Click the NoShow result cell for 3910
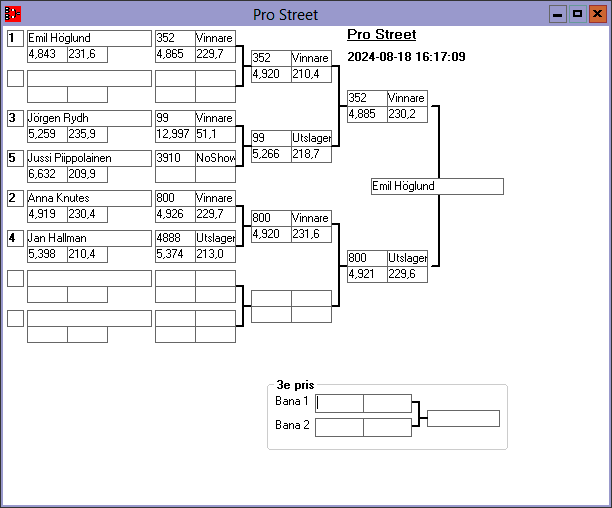Image resolution: width=612 pixels, height=508 pixels. click(215, 158)
